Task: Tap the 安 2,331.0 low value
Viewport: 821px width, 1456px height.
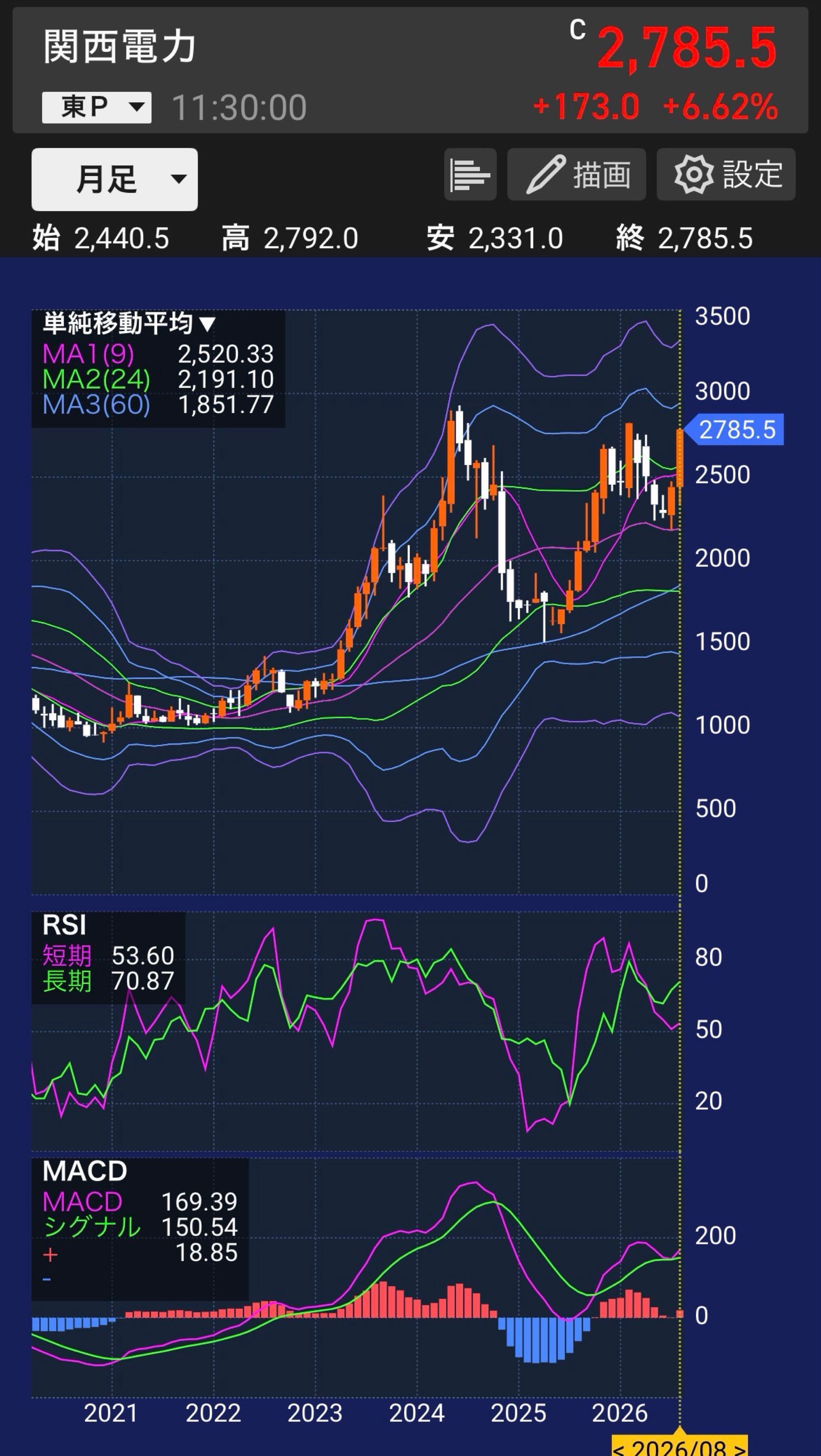Action: tap(495, 238)
